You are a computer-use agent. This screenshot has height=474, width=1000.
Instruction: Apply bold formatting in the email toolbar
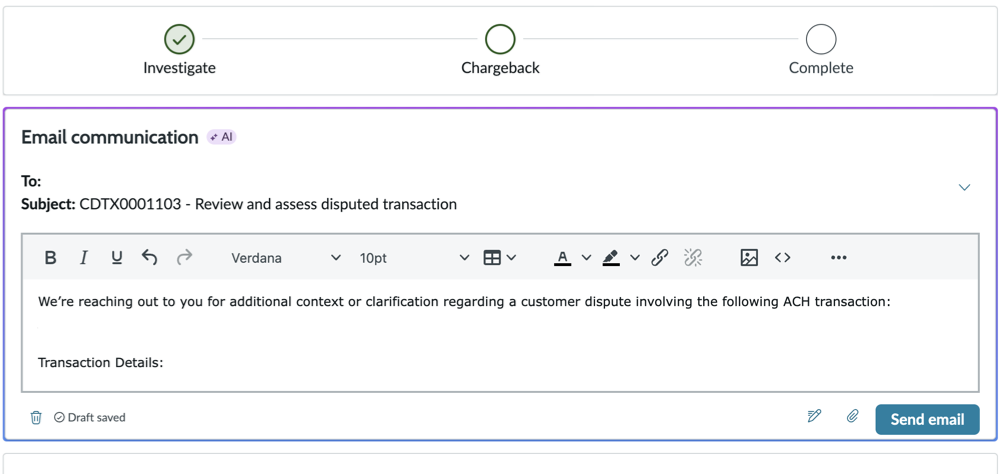50,258
